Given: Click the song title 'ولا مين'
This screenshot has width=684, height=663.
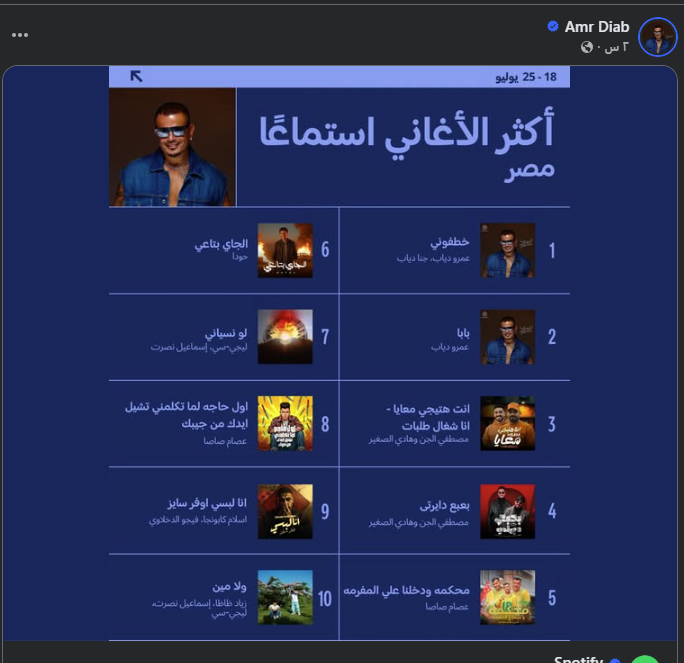Looking at the screenshot, I should [229, 587].
